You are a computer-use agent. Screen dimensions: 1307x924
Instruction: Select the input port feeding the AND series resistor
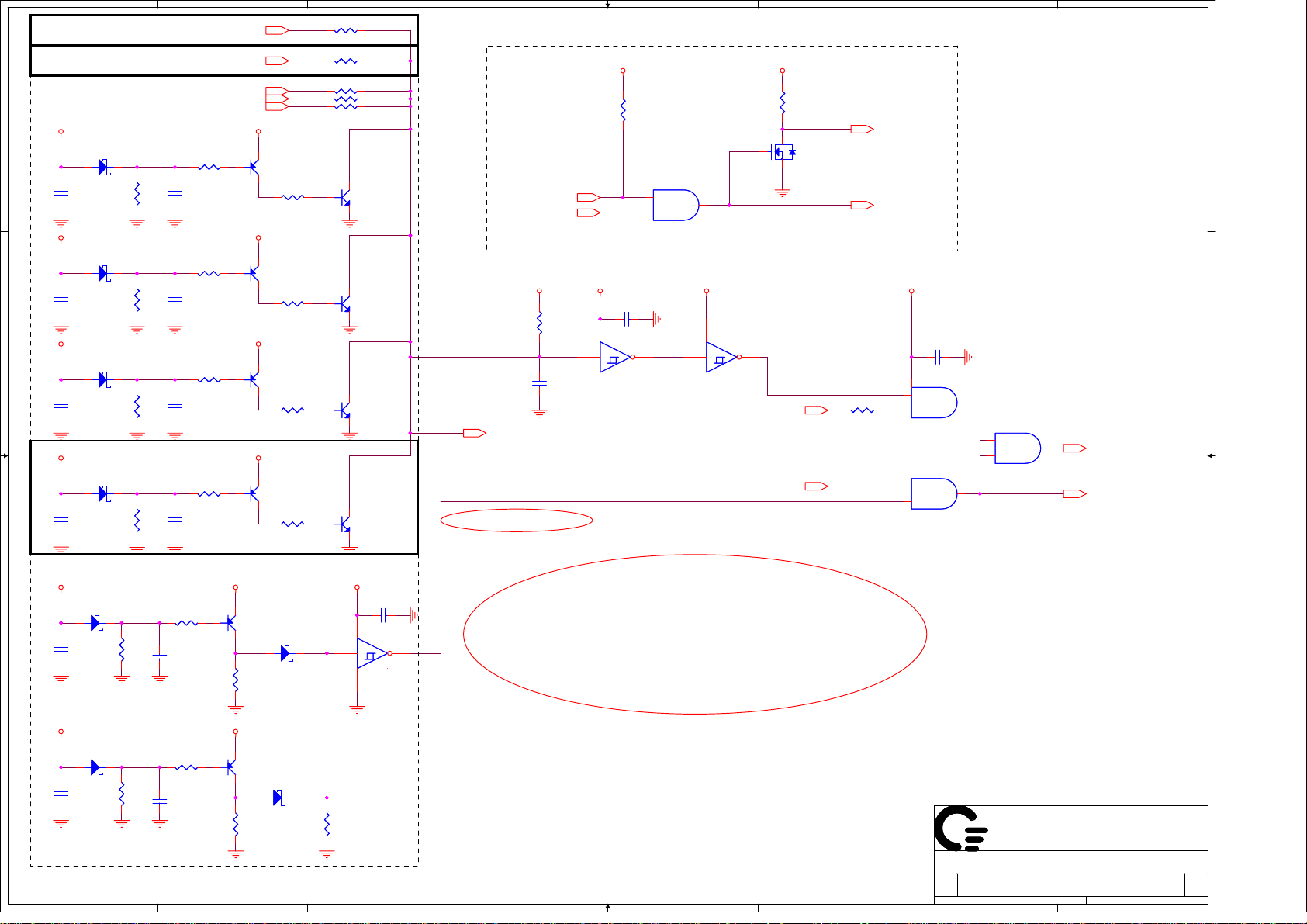[817, 410]
